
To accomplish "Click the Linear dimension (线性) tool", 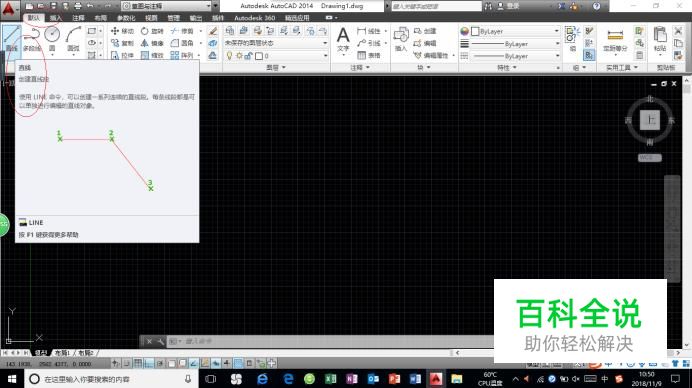I will (x=369, y=31).
